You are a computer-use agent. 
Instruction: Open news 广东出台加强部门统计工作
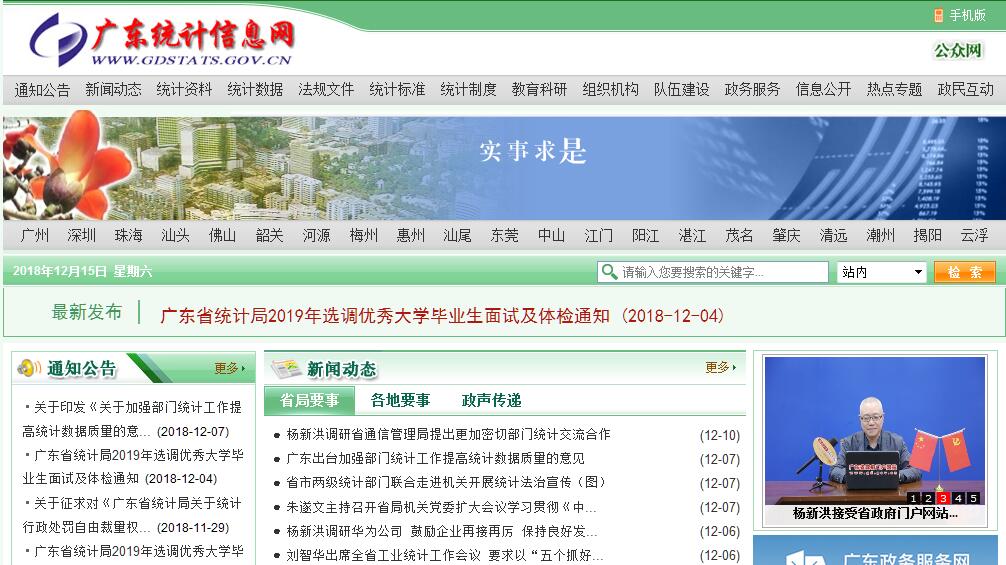point(435,459)
